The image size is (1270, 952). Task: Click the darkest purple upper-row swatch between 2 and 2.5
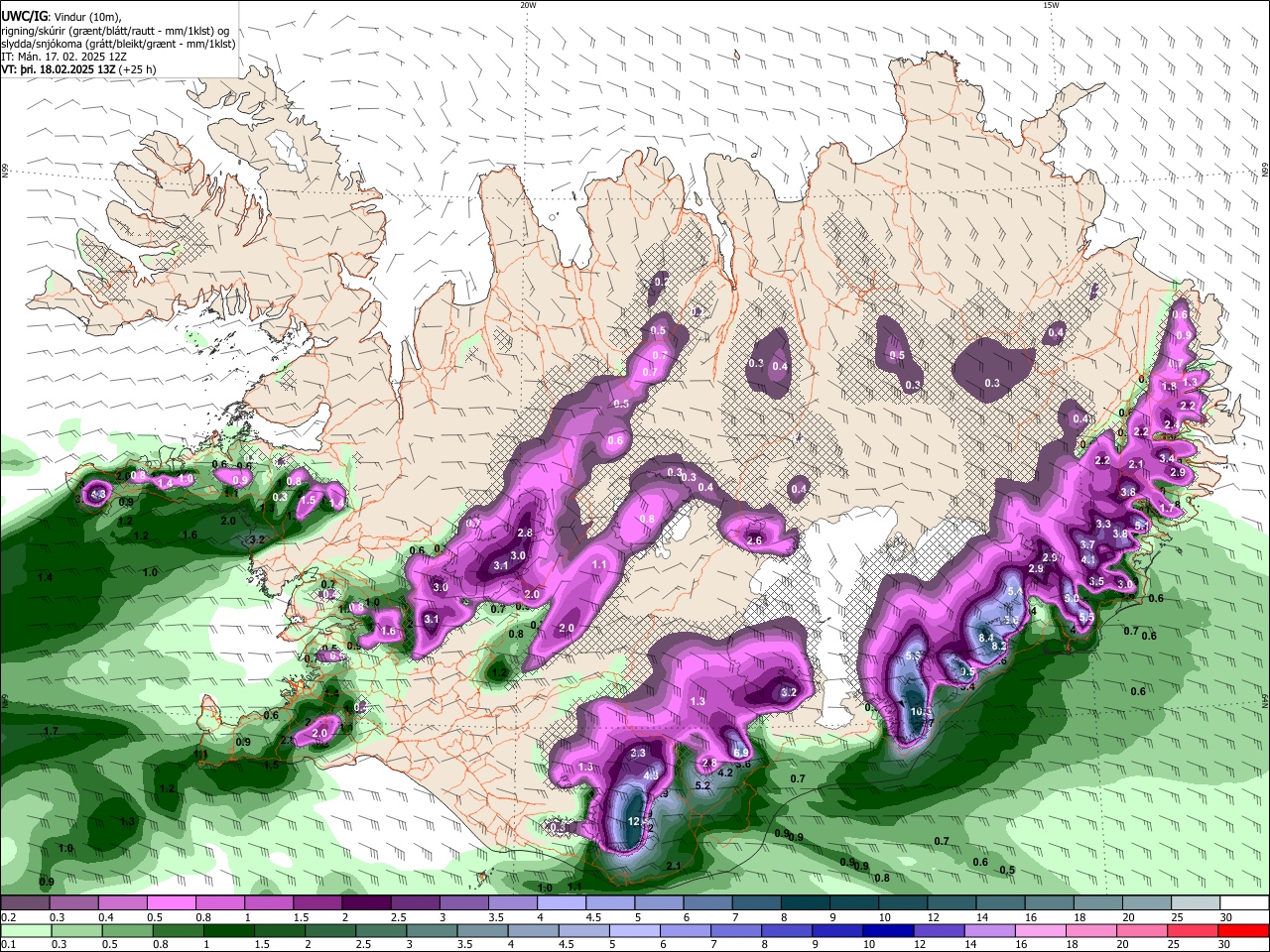pyautogui.click(x=366, y=903)
